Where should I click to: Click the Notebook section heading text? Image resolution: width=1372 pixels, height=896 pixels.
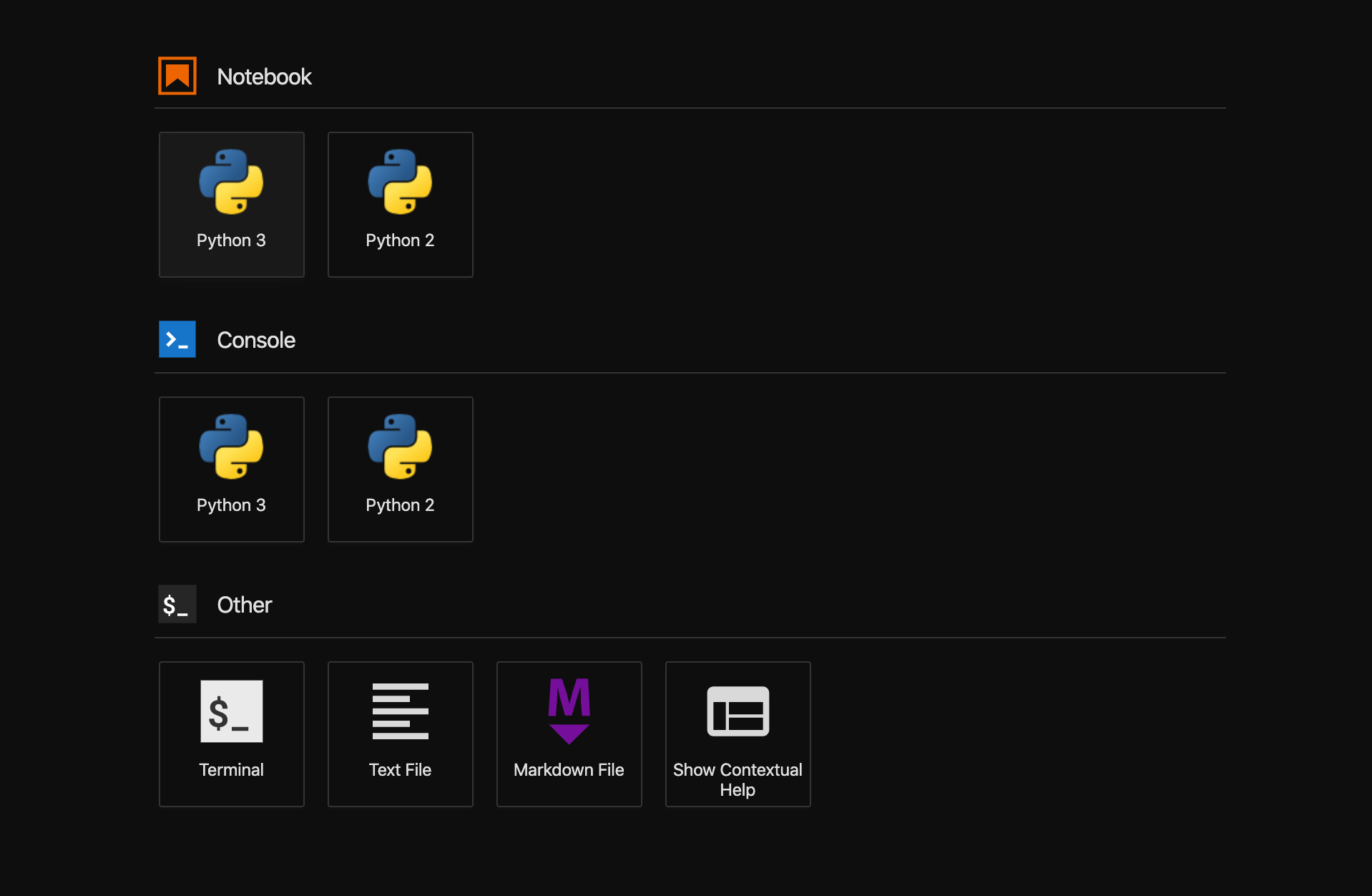(x=264, y=77)
